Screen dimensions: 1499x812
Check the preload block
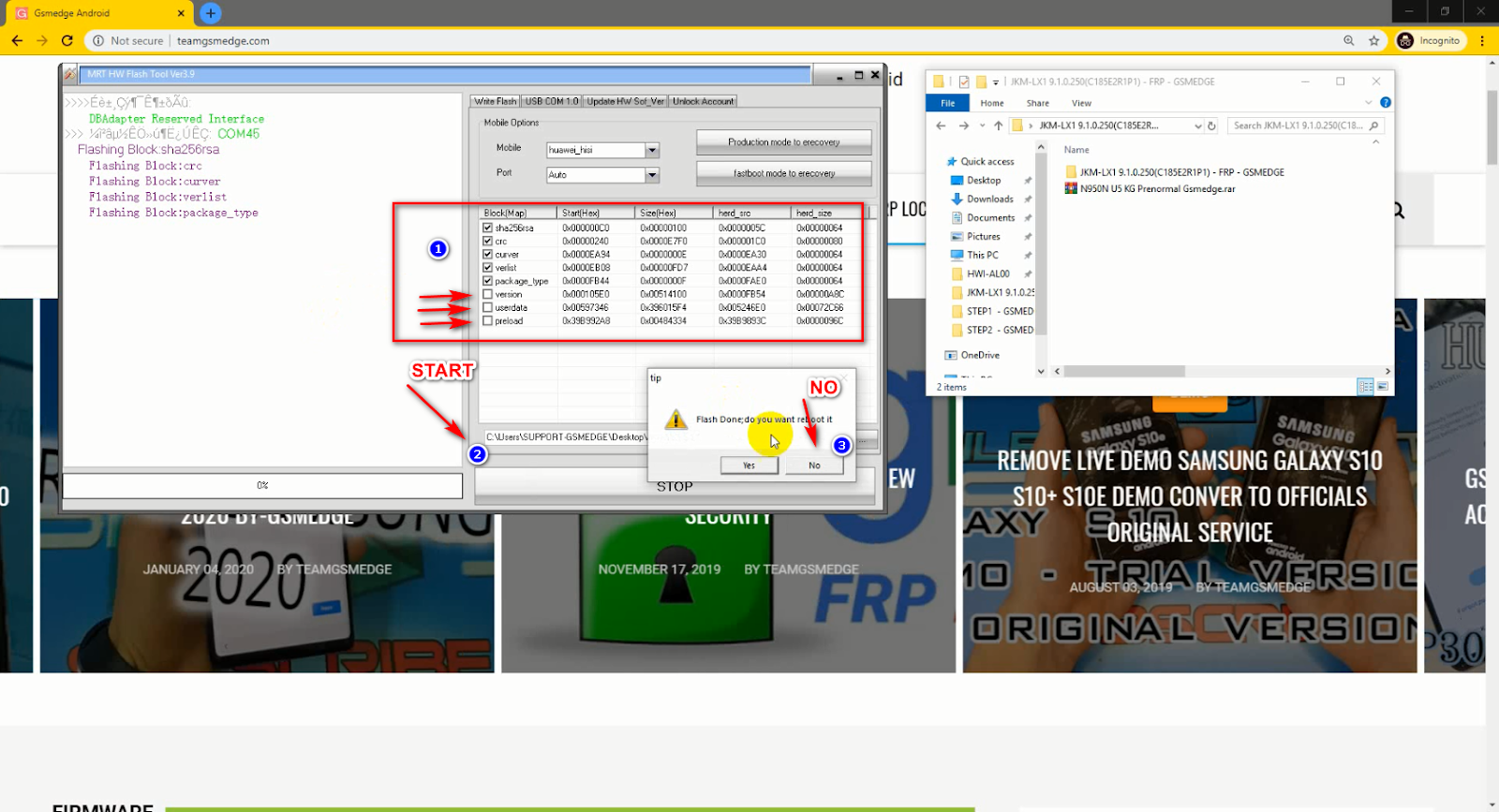tap(487, 320)
